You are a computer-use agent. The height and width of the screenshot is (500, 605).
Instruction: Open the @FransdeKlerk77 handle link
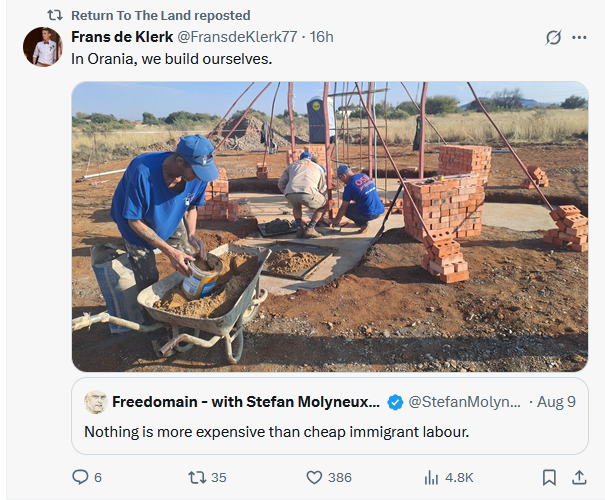pyautogui.click(x=239, y=37)
